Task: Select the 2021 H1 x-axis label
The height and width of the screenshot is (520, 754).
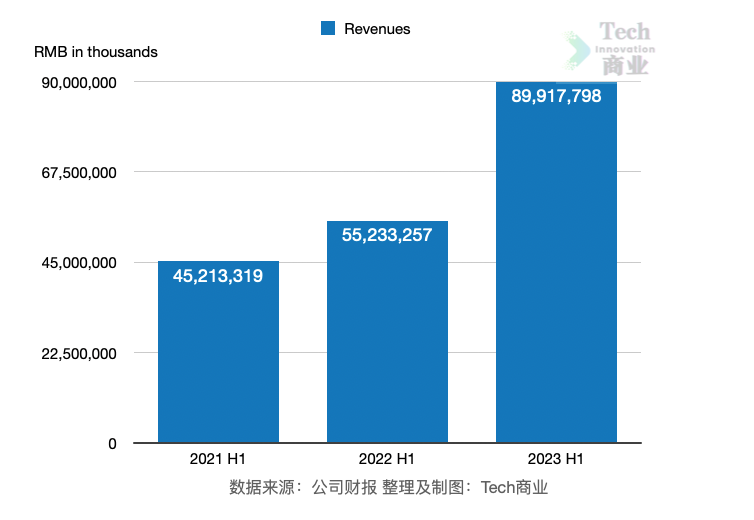Action: click(218, 459)
